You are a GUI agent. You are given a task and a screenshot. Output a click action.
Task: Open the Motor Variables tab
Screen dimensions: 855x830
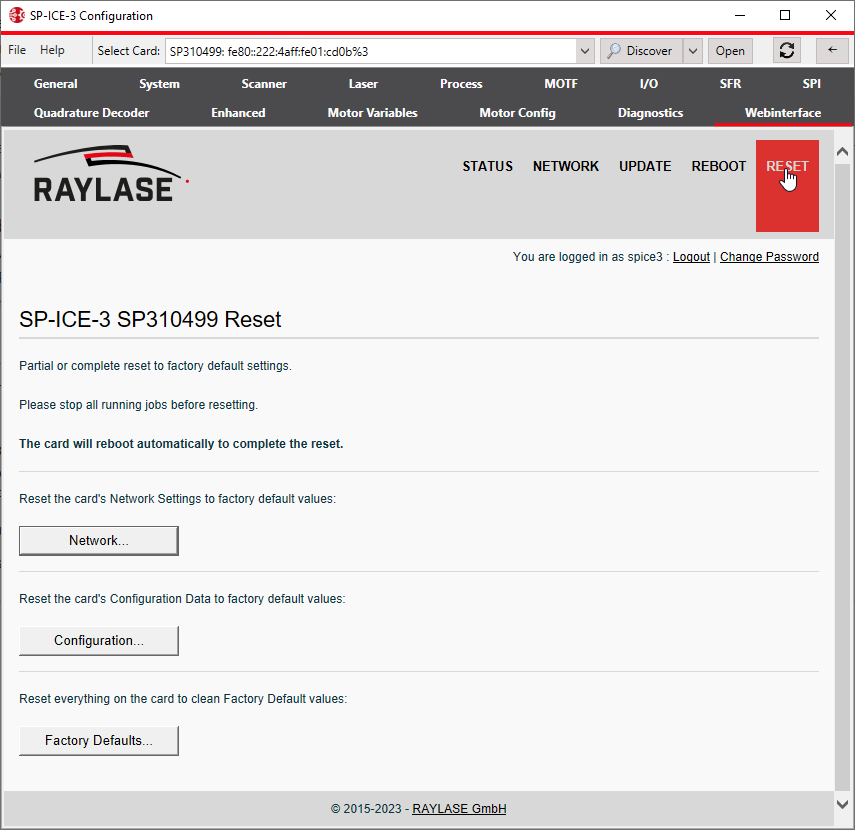[372, 113]
